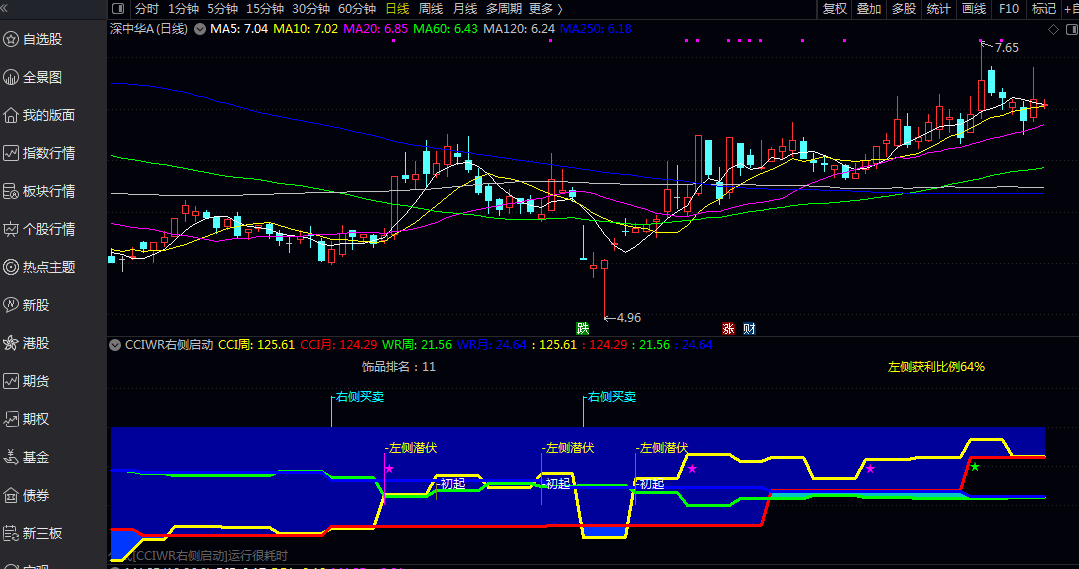The width and height of the screenshot is (1079, 569).
Task: Click the 4.96 low price label
Action: click(629, 318)
